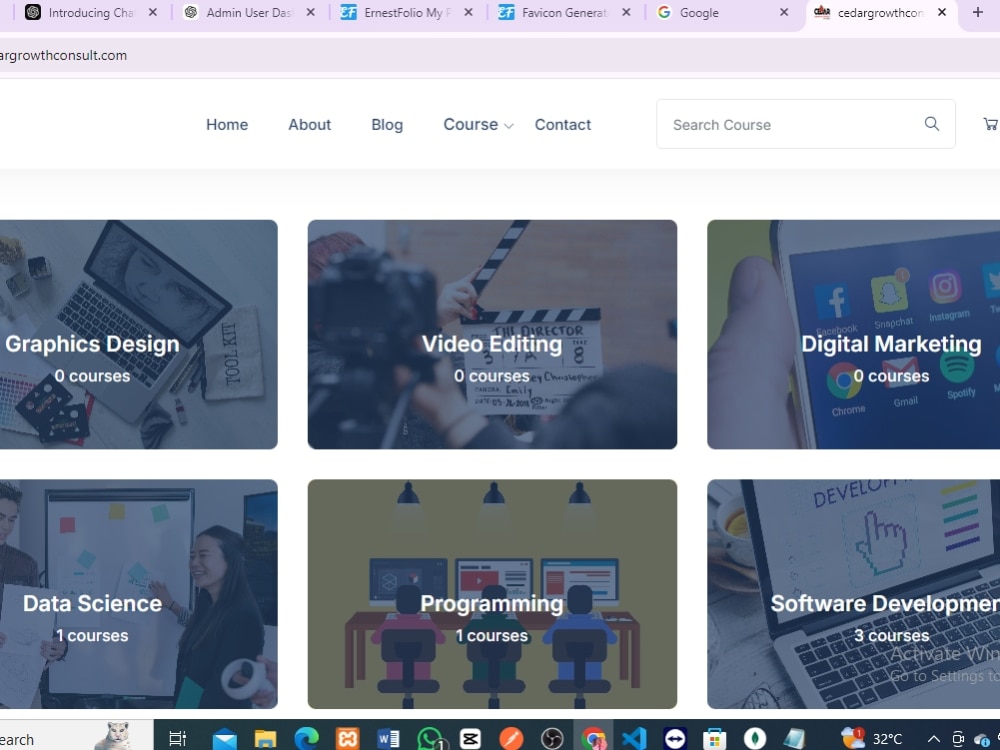Close the Admin User Dashboard tab
This screenshot has height=750, width=1000.
(311, 12)
